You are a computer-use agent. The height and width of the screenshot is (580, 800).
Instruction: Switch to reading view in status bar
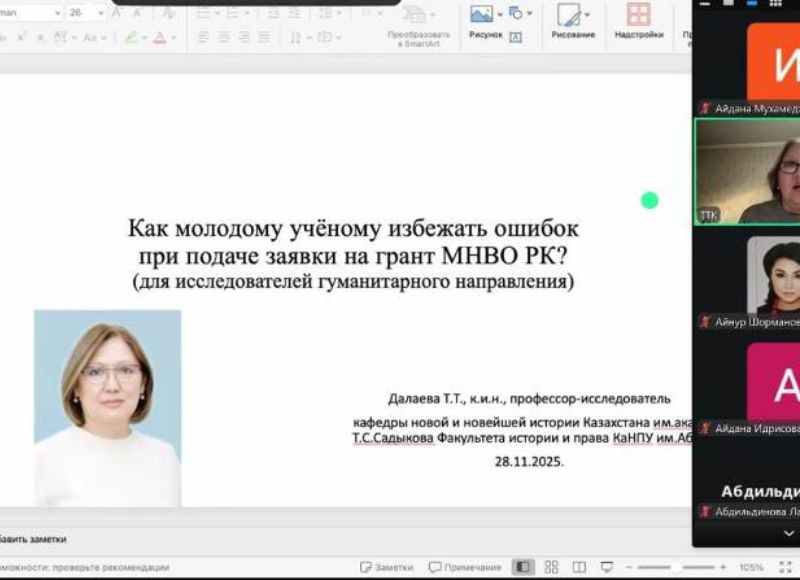(x=578, y=567)
